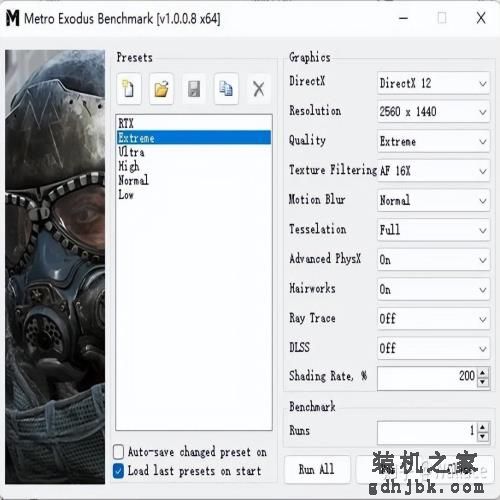This screenshot has height=500, width=500.
Task: Open the Resolution 2560 x 1440 dropdown
Action: (433, 112)
